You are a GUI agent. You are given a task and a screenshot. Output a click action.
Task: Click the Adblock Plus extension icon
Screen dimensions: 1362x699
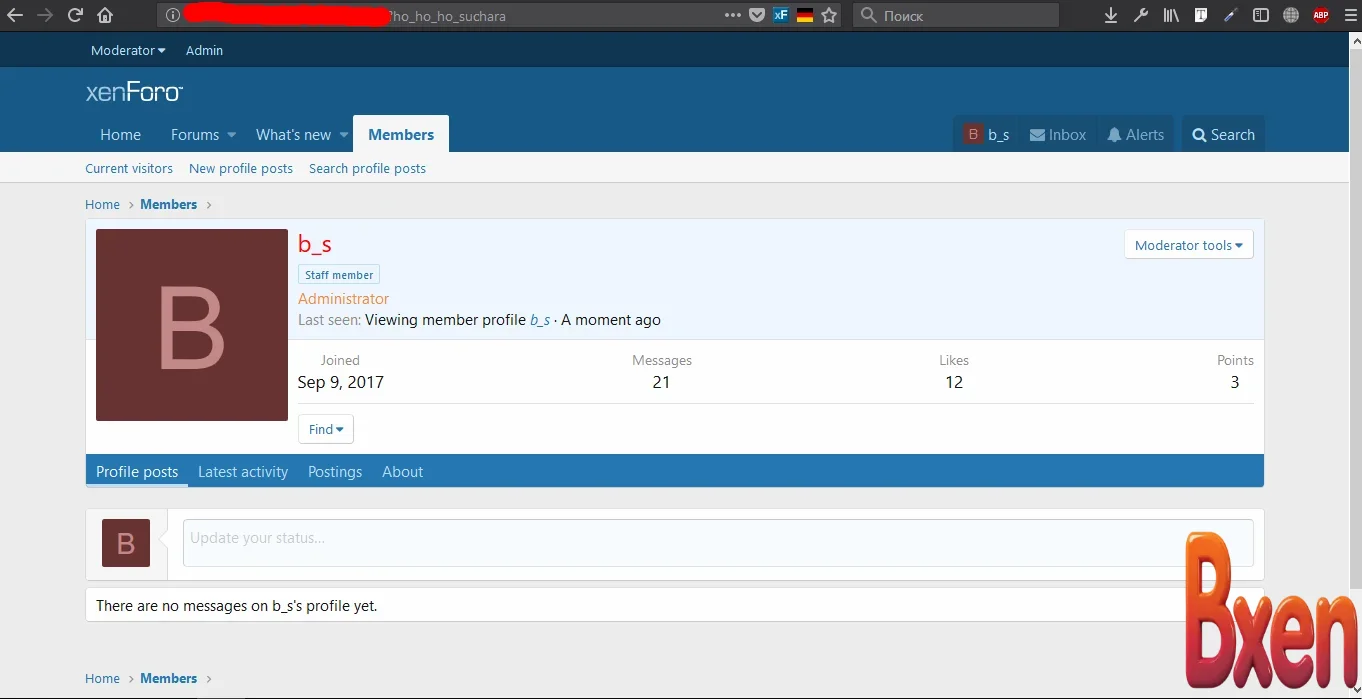1321,15
